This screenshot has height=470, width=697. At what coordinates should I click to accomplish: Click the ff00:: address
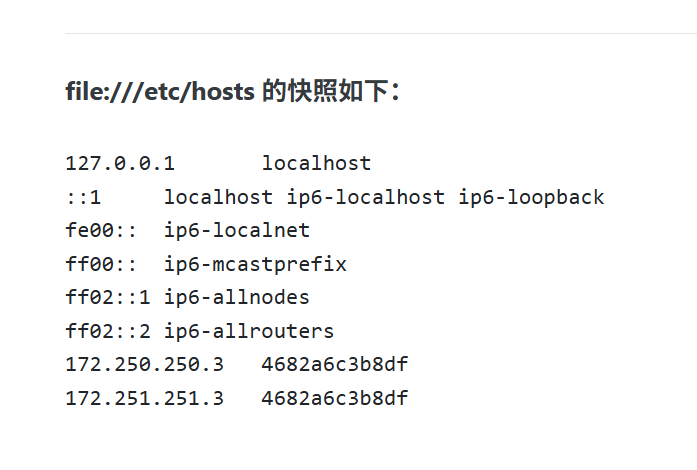click(101, 264)
